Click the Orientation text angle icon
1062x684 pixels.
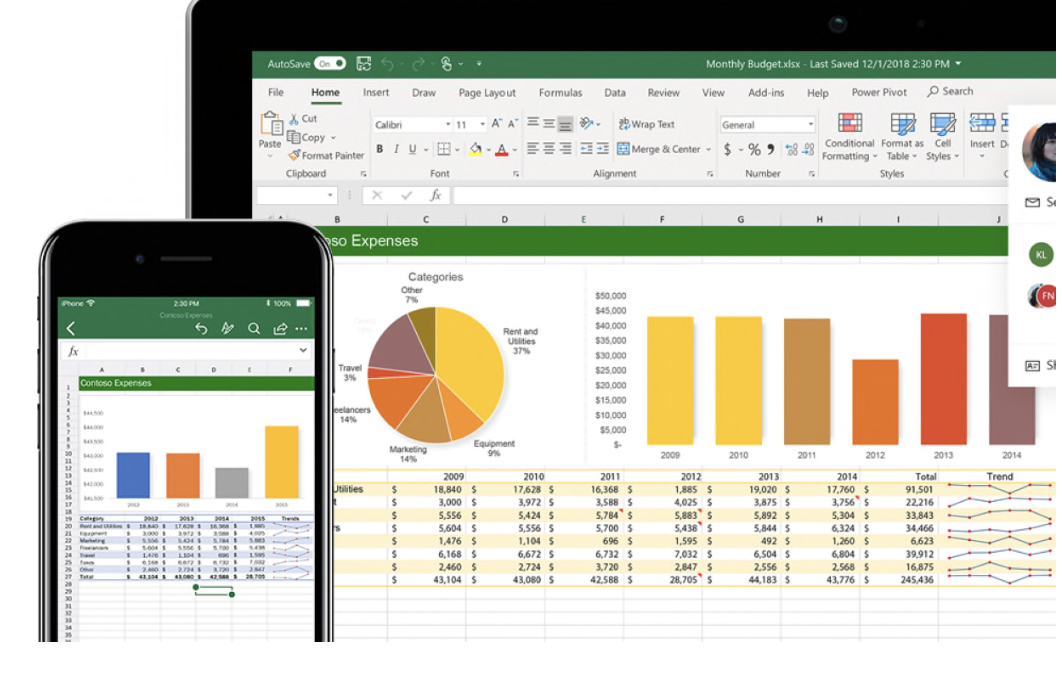pos(587,123)
